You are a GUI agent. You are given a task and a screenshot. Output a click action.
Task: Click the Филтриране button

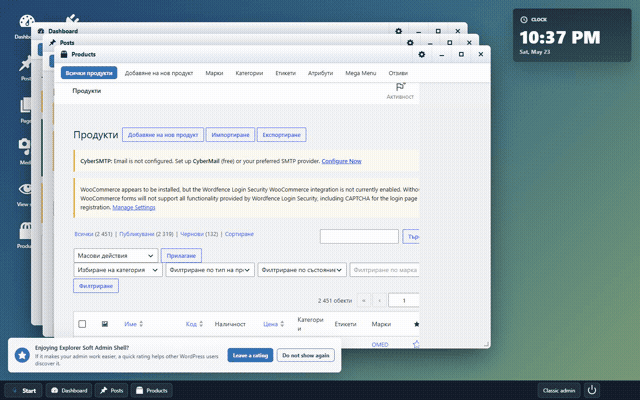pyautogui.click(x=96, y=286)
